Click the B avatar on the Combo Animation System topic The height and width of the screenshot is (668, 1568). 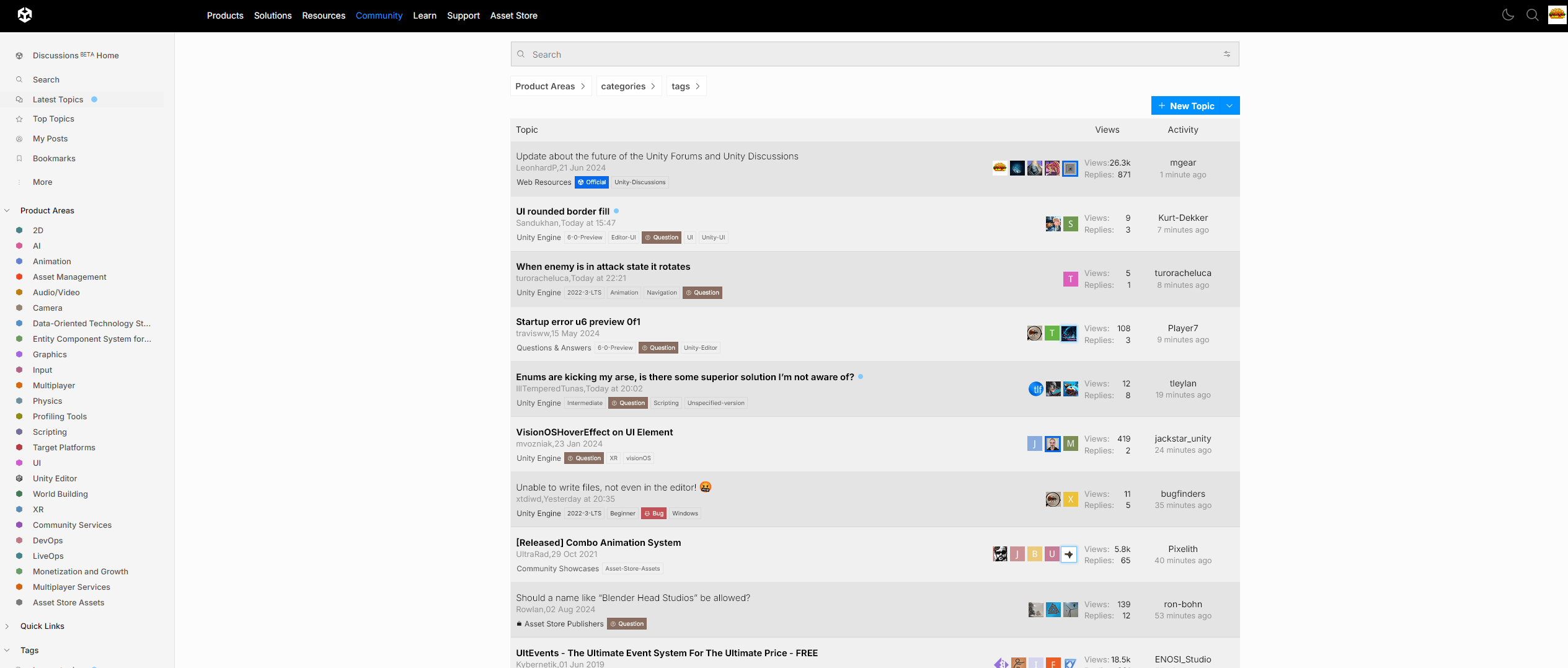click(x=1035, y=554)
